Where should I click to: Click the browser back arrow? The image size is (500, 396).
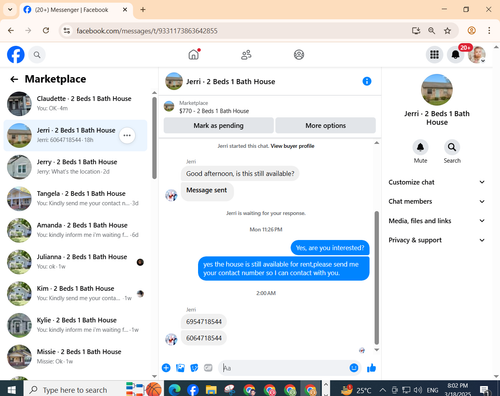coord(11,31)
